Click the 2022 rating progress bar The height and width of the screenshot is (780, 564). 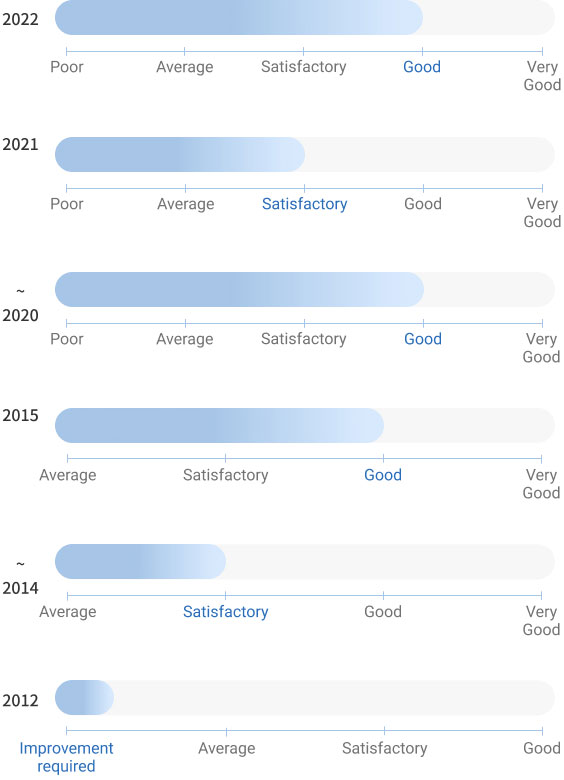(305, 17)
